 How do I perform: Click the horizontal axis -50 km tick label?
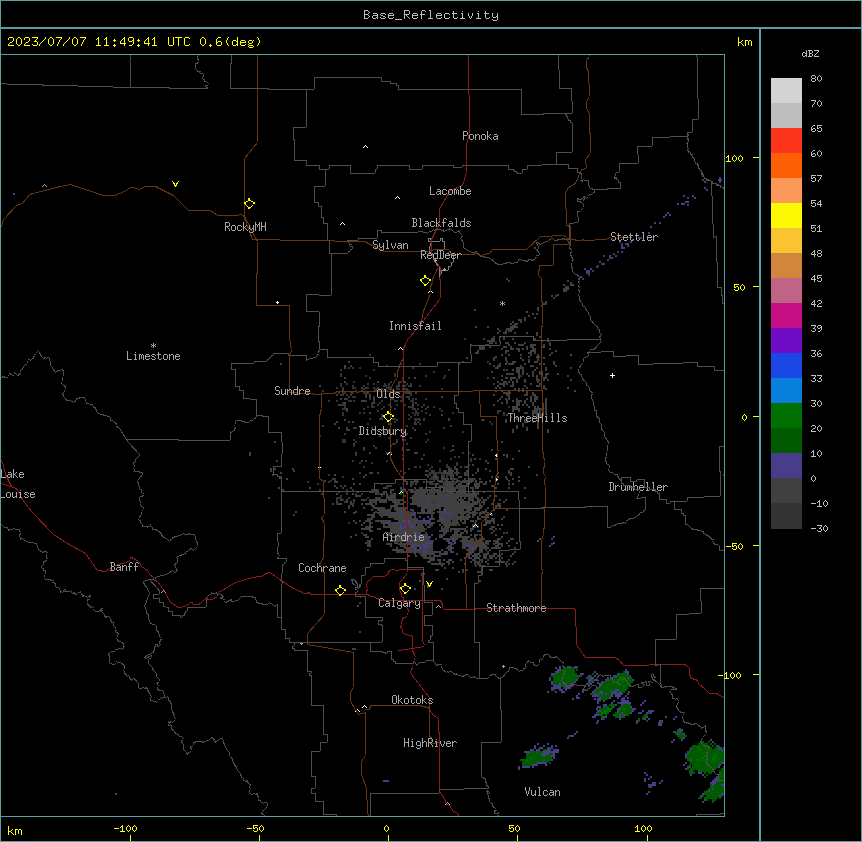point(255,828)
